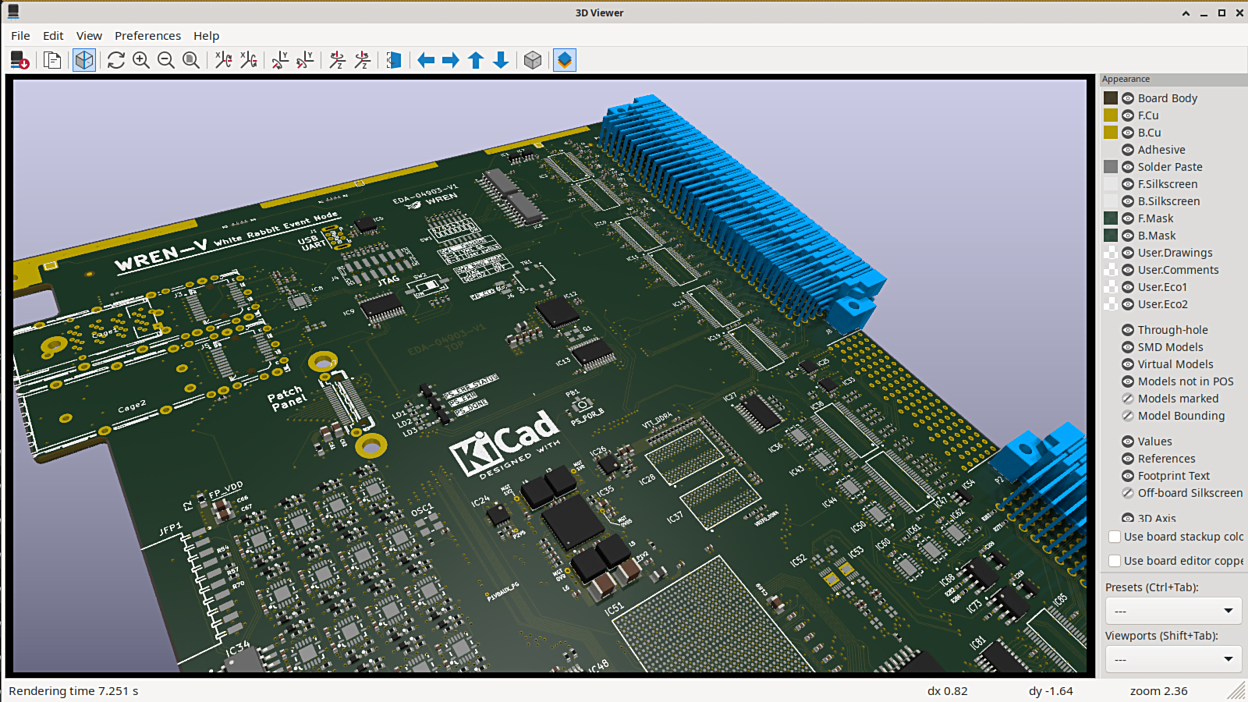Screen dimensions: 1248x702
Task: Click the copy 3D image to clipboard icon
Action: click(52, 60)
